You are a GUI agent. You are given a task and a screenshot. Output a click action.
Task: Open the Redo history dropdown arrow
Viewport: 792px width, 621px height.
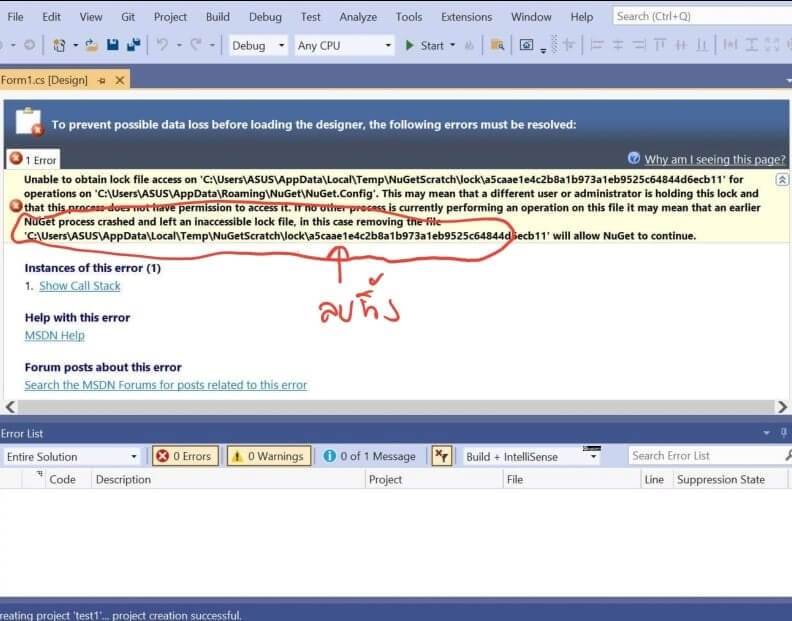[x=212, y=45]
